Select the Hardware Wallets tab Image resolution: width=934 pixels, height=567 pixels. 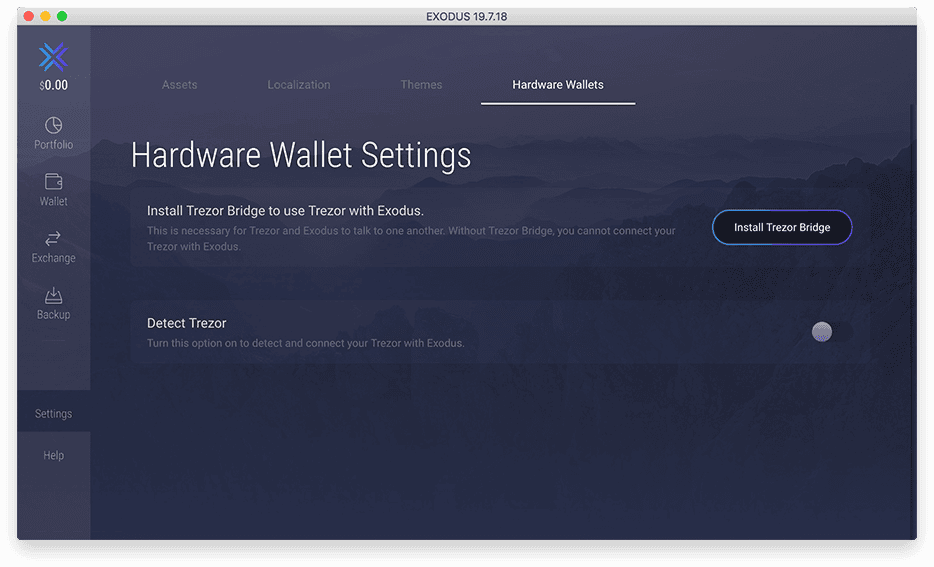tap(558, 85)
